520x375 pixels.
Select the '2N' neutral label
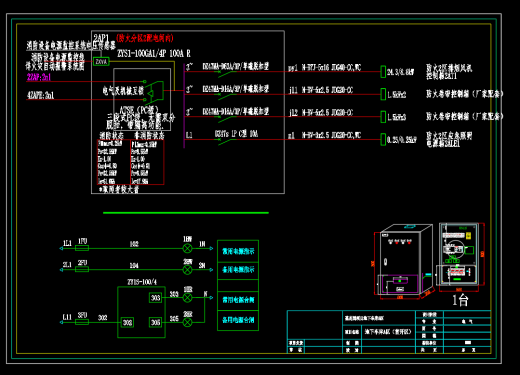(x=202, y=265)
